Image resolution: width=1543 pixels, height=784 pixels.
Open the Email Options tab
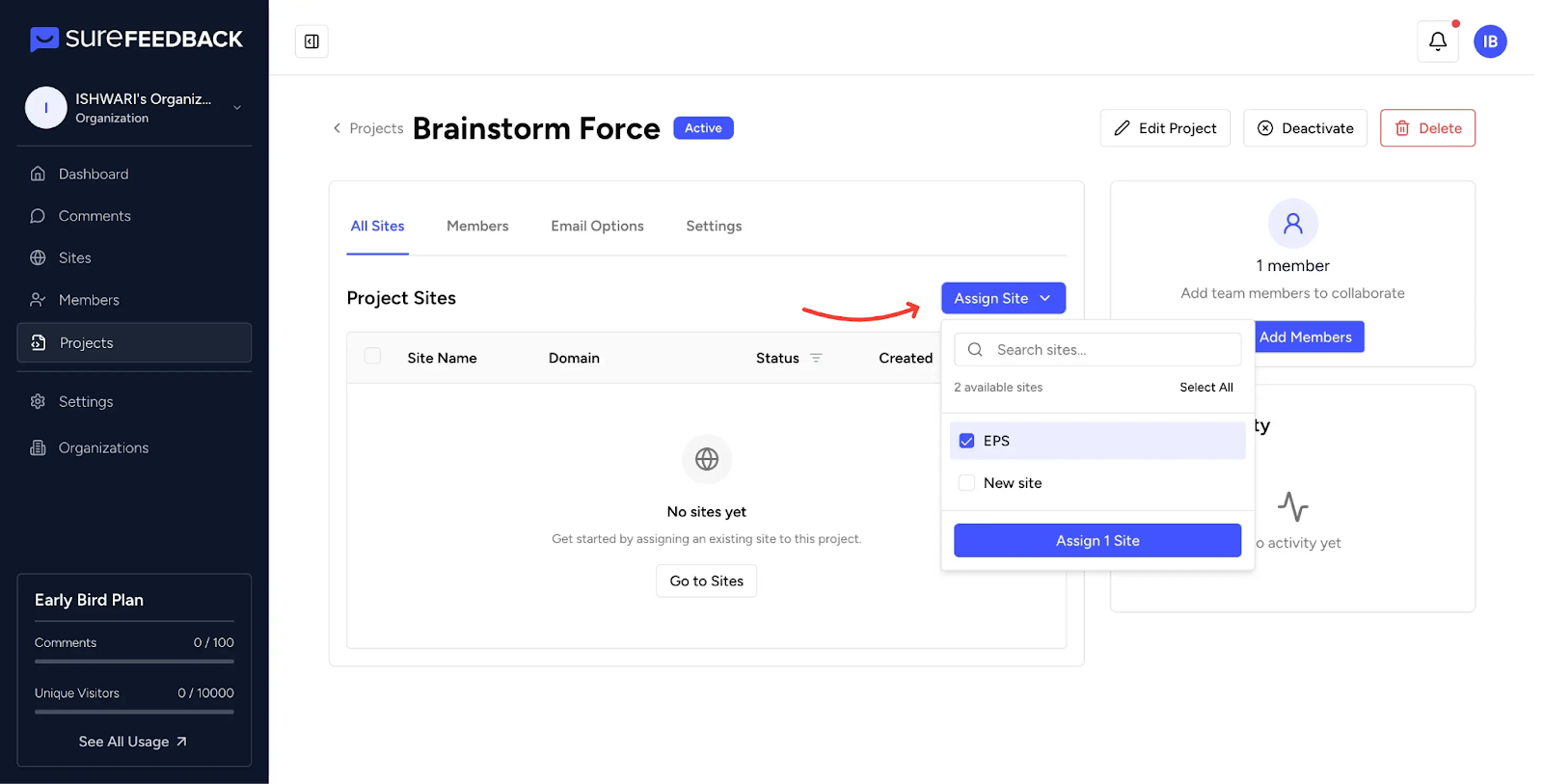click(x=597, y=226)
